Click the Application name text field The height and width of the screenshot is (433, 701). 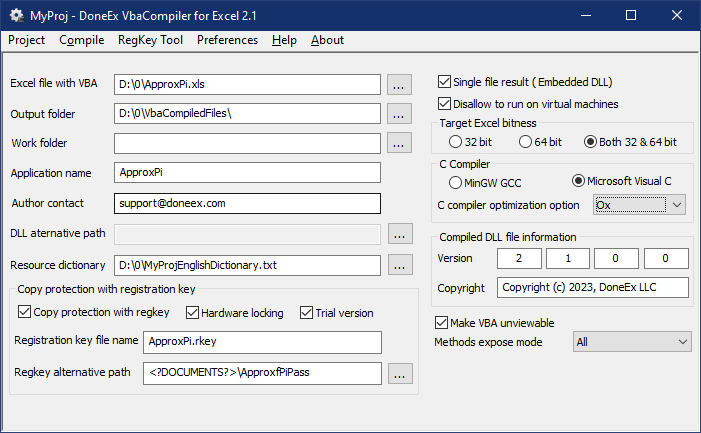pyautogui.click(x=247, y=172)
